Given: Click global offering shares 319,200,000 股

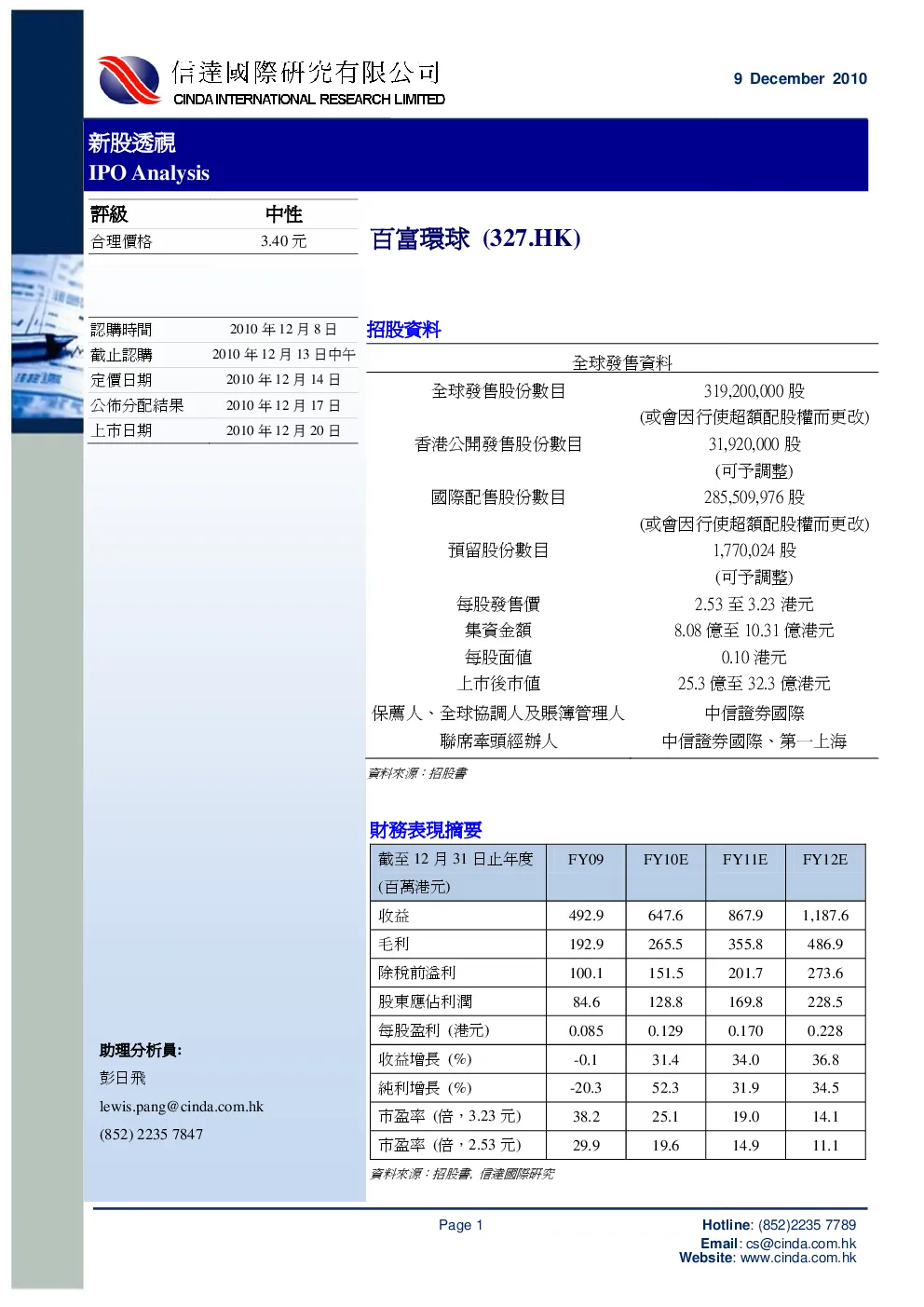Looking at the screenshot, I should point(754,391).
